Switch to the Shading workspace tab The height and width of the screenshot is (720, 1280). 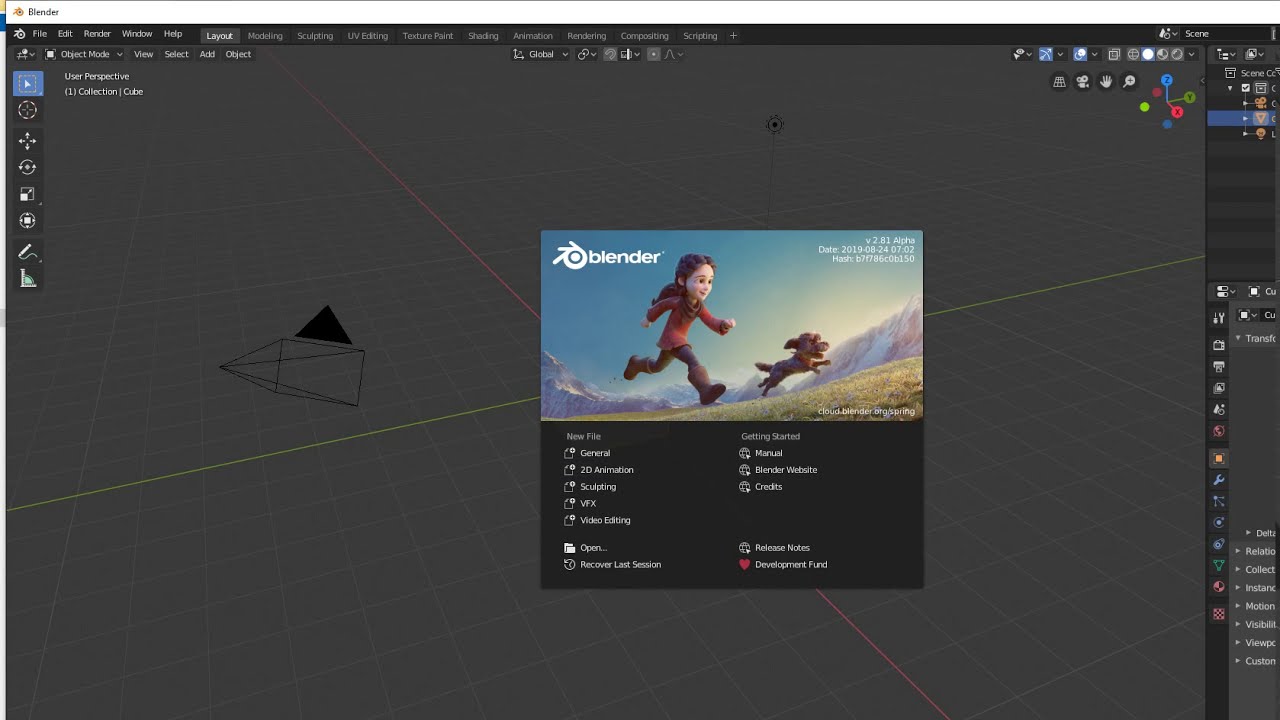pos(483,36)
